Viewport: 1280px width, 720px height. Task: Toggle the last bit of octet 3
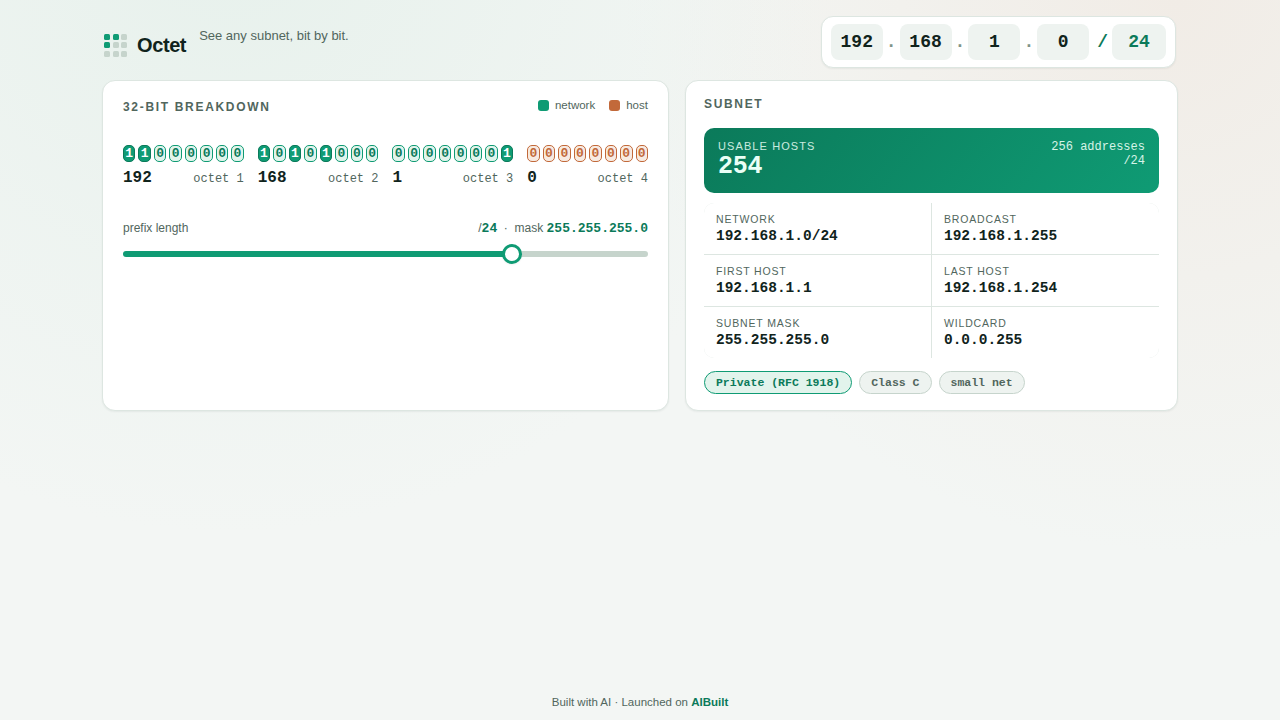pos(507,153)
